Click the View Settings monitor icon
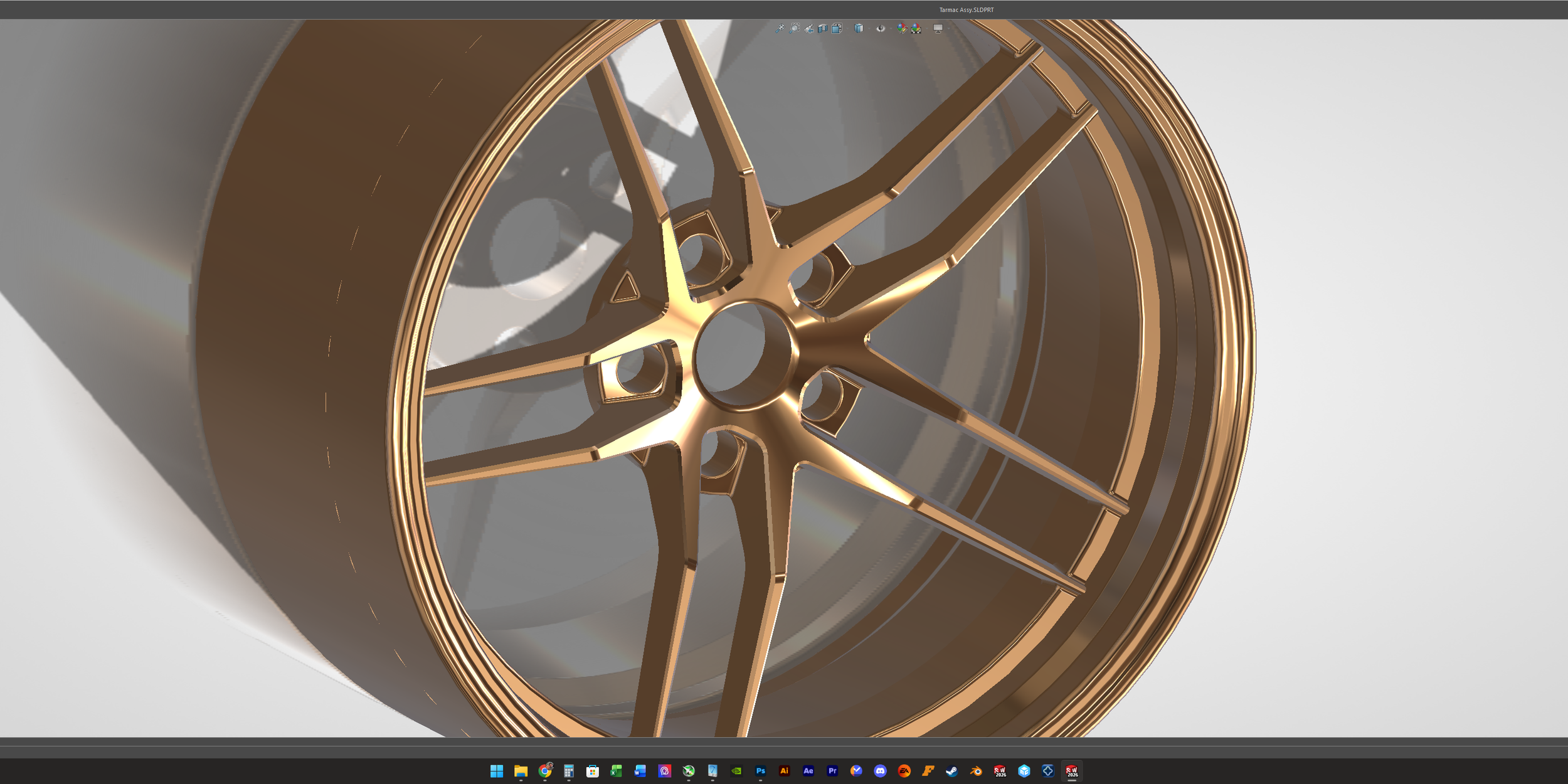This screenshot has height=784, width=1568. (938, 28)
